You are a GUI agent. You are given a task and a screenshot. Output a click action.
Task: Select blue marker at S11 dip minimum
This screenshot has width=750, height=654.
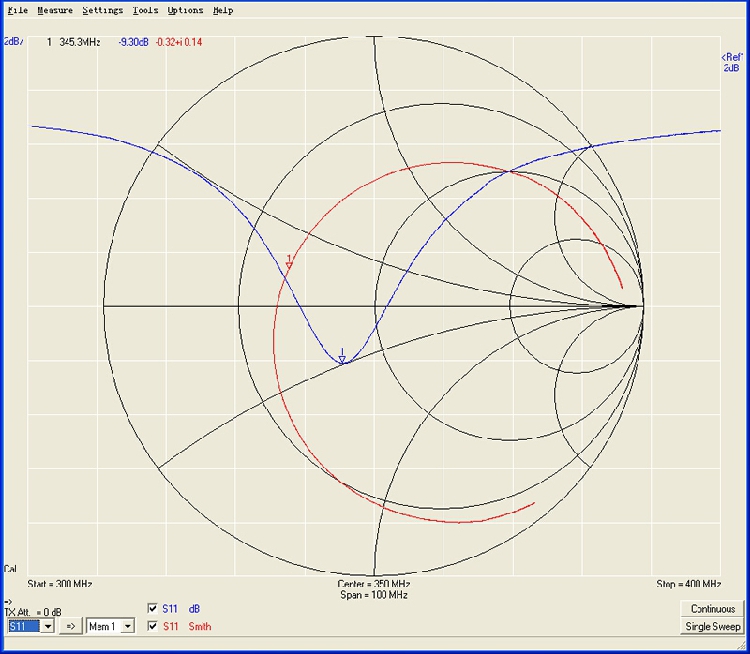coord(342,356)
